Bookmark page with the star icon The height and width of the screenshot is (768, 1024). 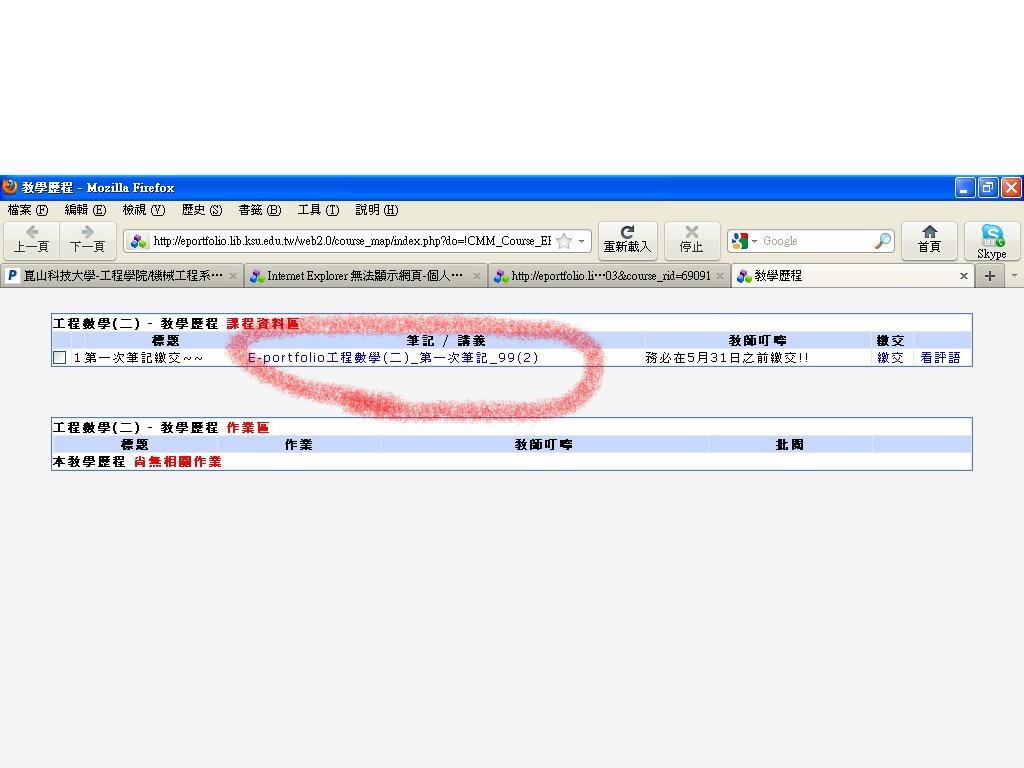(x=564, y=241)
